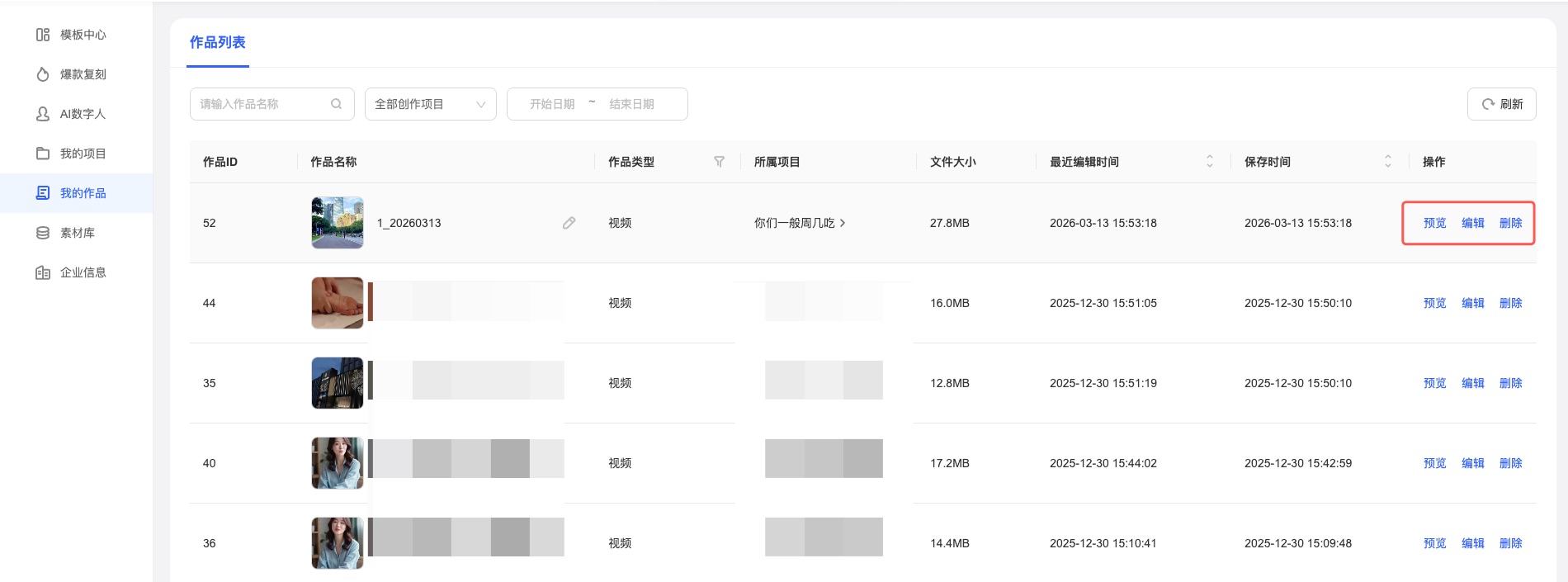The image size is (1568, 582).
Task: Open 素材库 in the sidebar
Action: pyautogui.click(x=77, y=233)
